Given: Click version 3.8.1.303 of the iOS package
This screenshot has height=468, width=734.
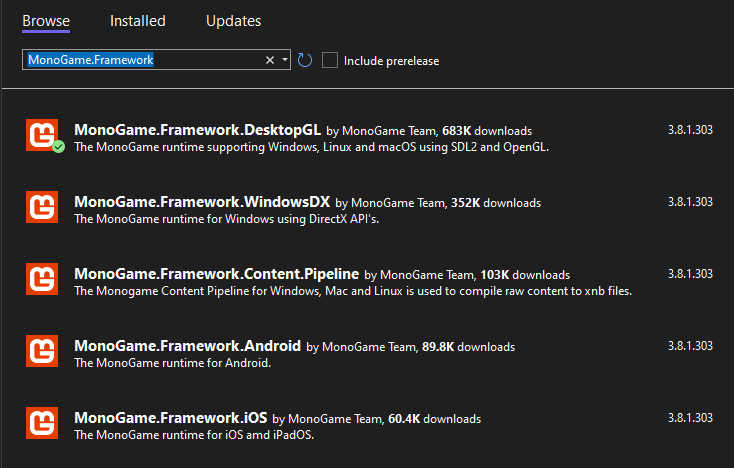Looking at the screenshot, I should (690, 418).
